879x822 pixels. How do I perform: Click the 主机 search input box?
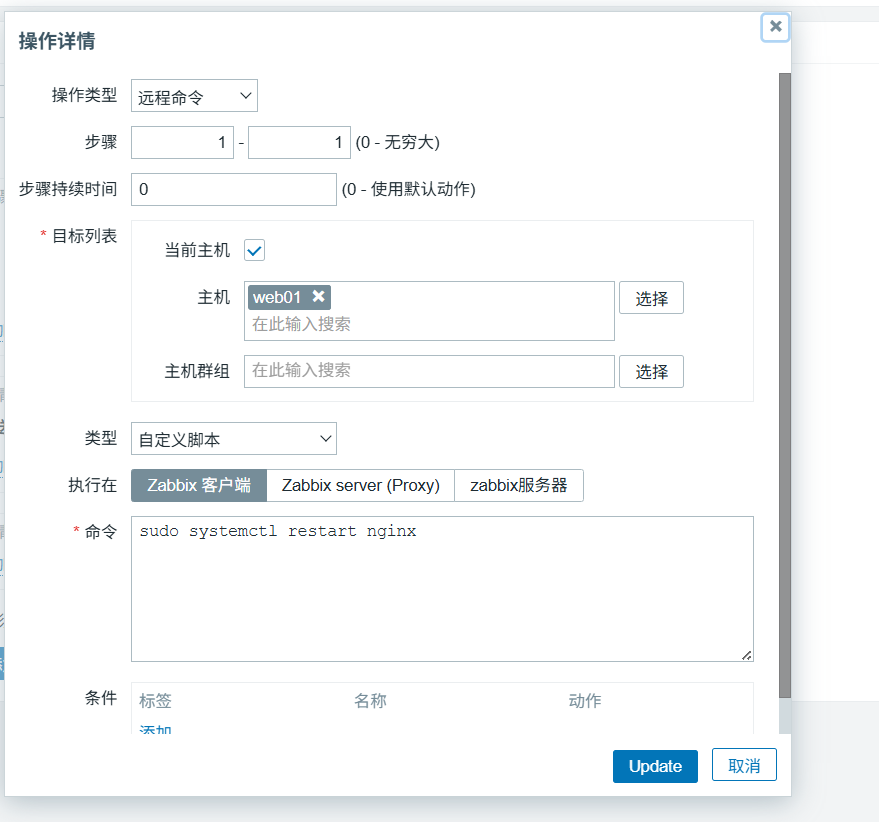click(x=428, y=324)
